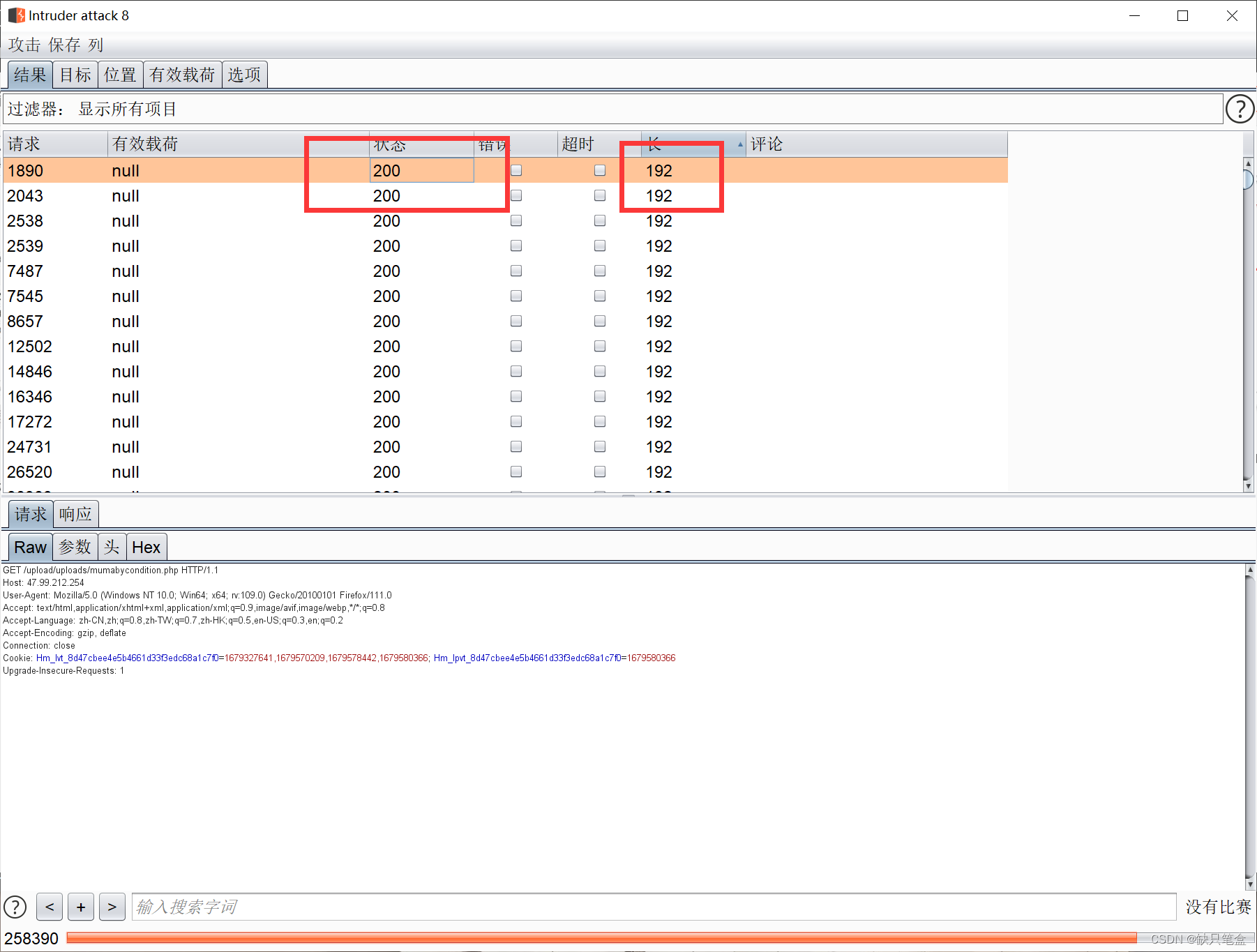Toggle timeout checkbox for request 8657

tap(600, 321)
